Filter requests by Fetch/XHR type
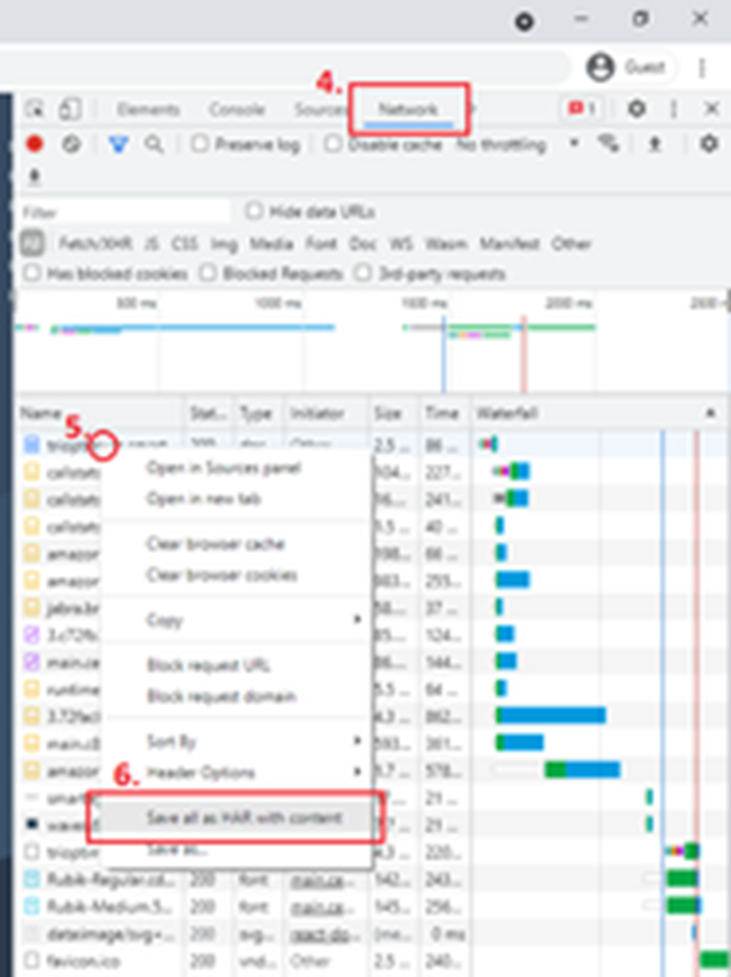Image resolution: width=731 pixels, height=977 pixels. tap(96, 243)
